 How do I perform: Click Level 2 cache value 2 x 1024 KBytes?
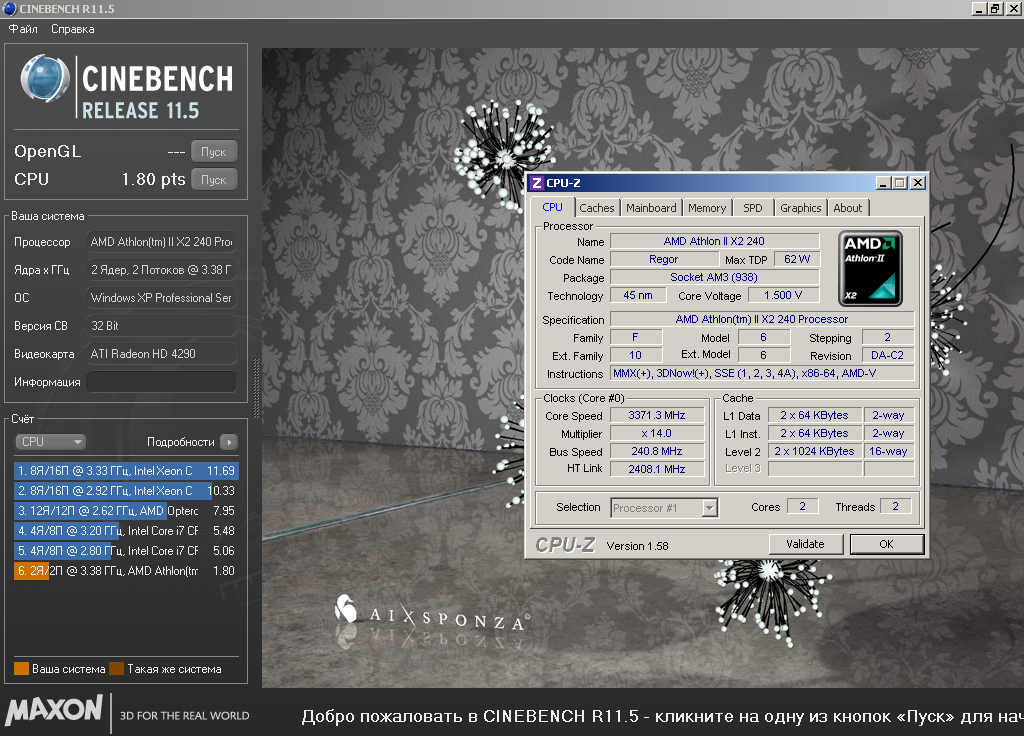point(814,451)
